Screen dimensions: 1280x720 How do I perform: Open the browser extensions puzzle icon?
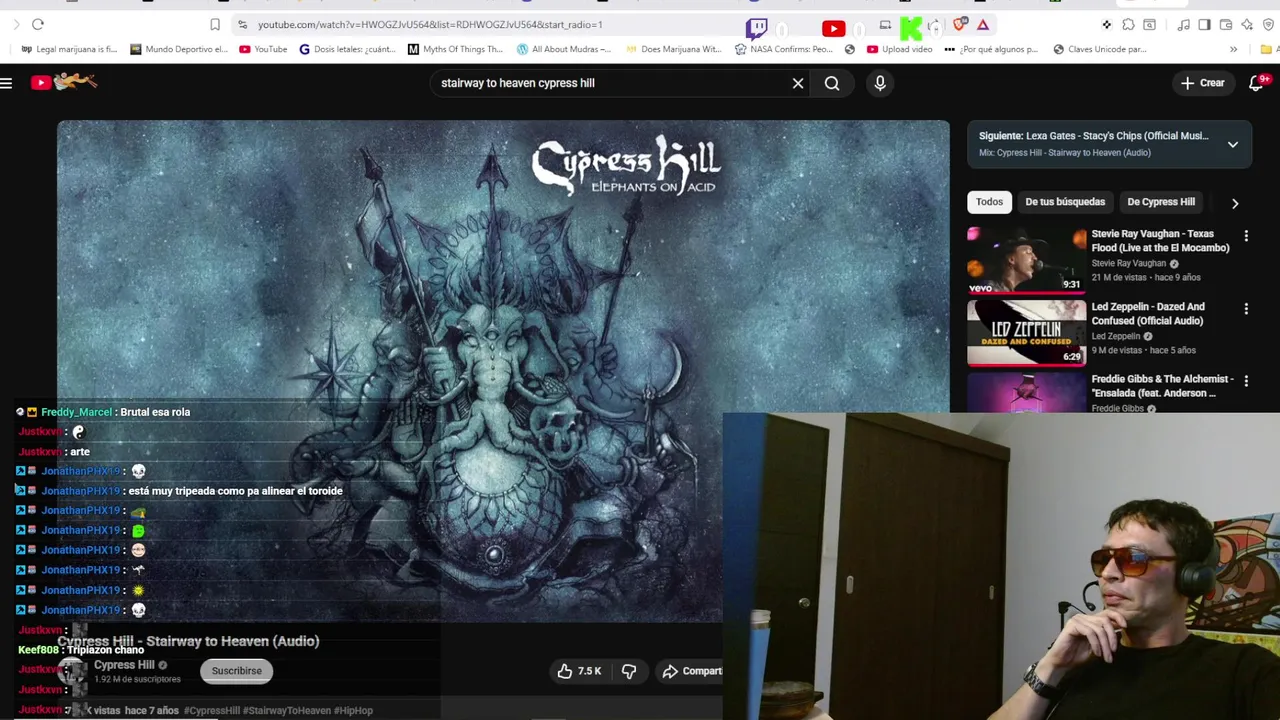coord(1128,24)
